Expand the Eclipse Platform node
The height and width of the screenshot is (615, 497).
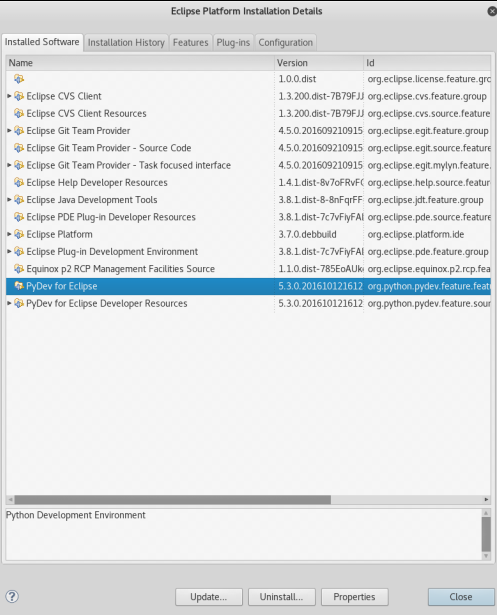(x=9, y=234)
